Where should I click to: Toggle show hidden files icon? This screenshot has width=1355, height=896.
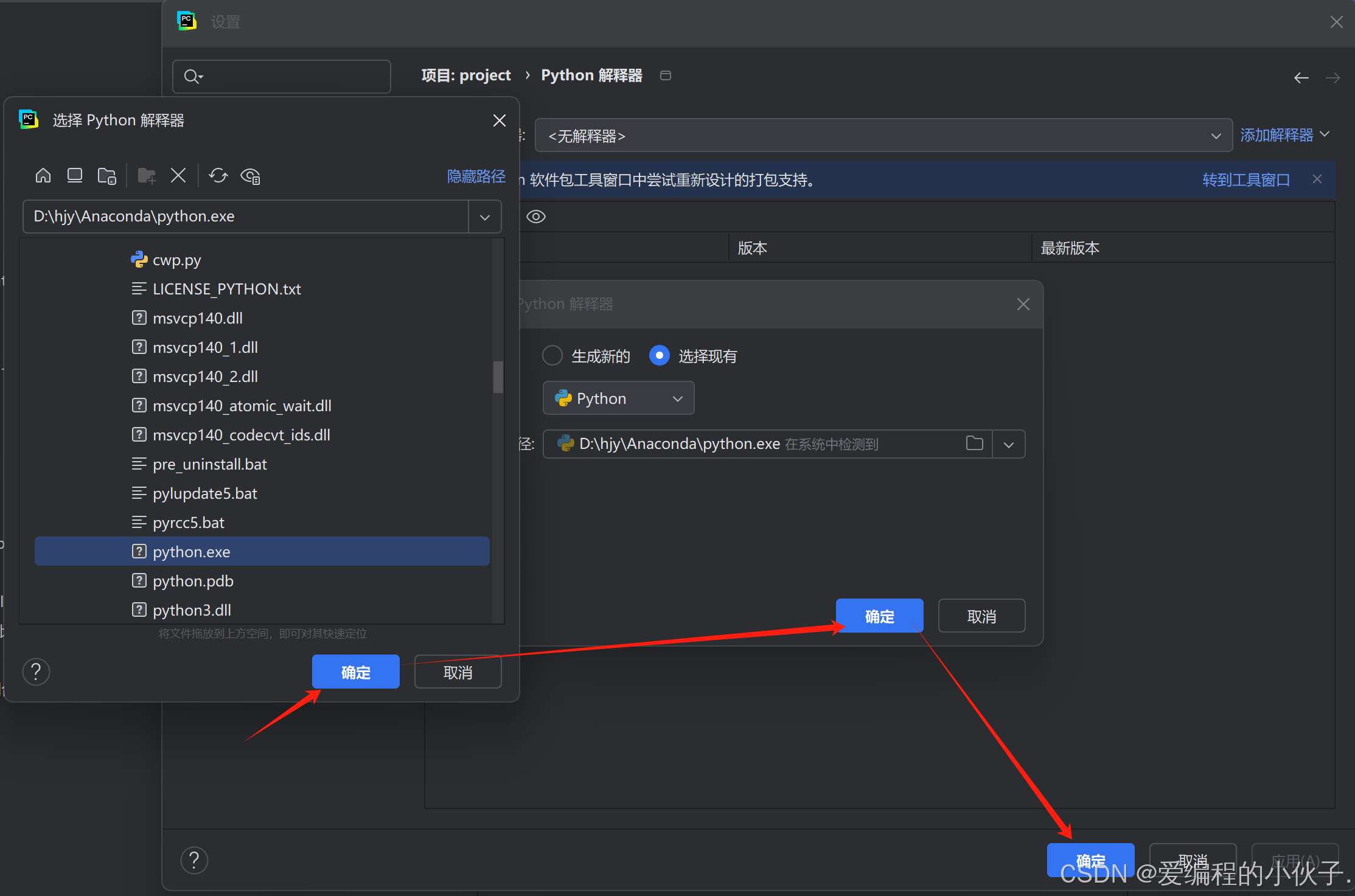[251, 176]
